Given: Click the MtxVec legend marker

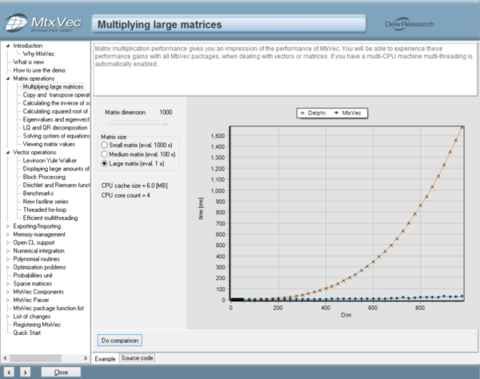Looking at the screenshot, I should [336, 113].
